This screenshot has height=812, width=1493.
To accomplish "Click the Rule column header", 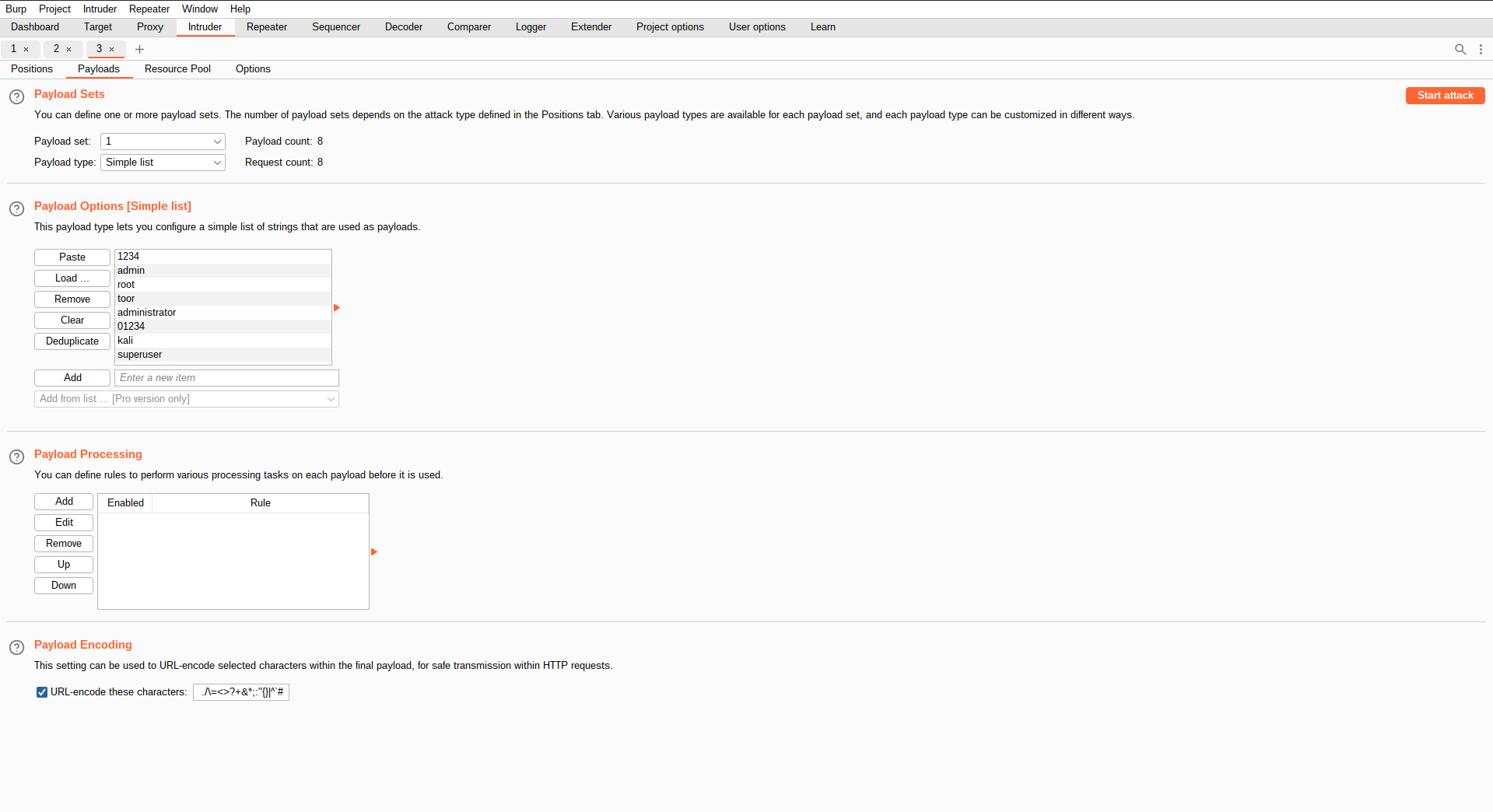I will [261, 503].
